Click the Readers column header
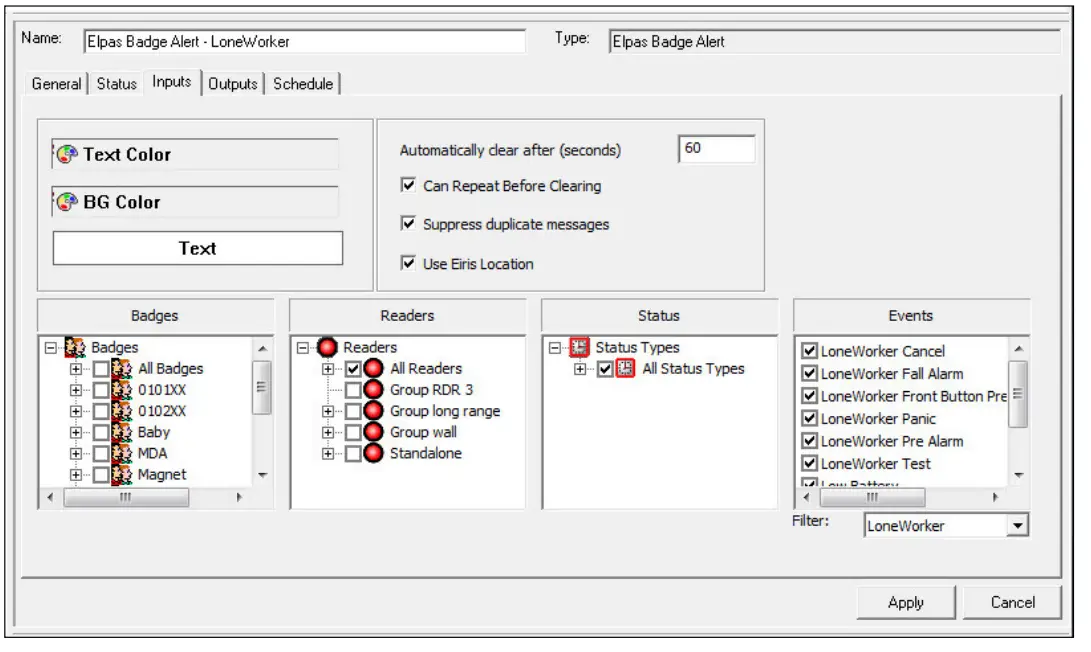The width and height of the screenshot is (1091, 652). point(407,316)
